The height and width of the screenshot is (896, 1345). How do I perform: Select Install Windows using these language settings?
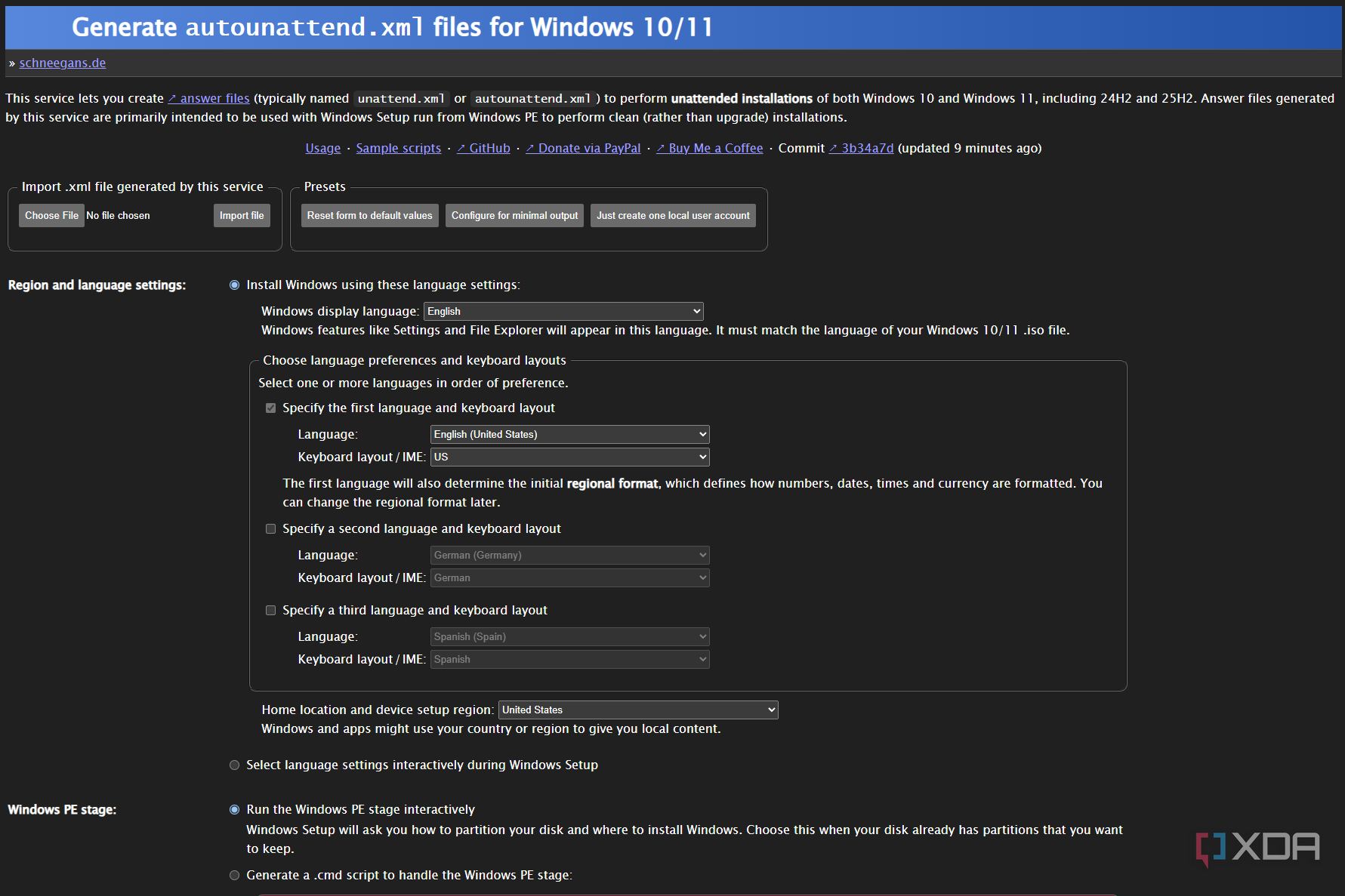point(234,285)
